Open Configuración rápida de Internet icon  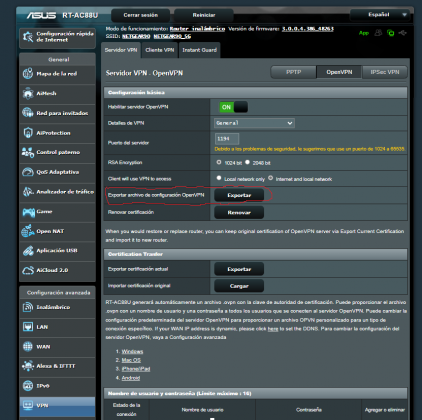tap(28, 37)
